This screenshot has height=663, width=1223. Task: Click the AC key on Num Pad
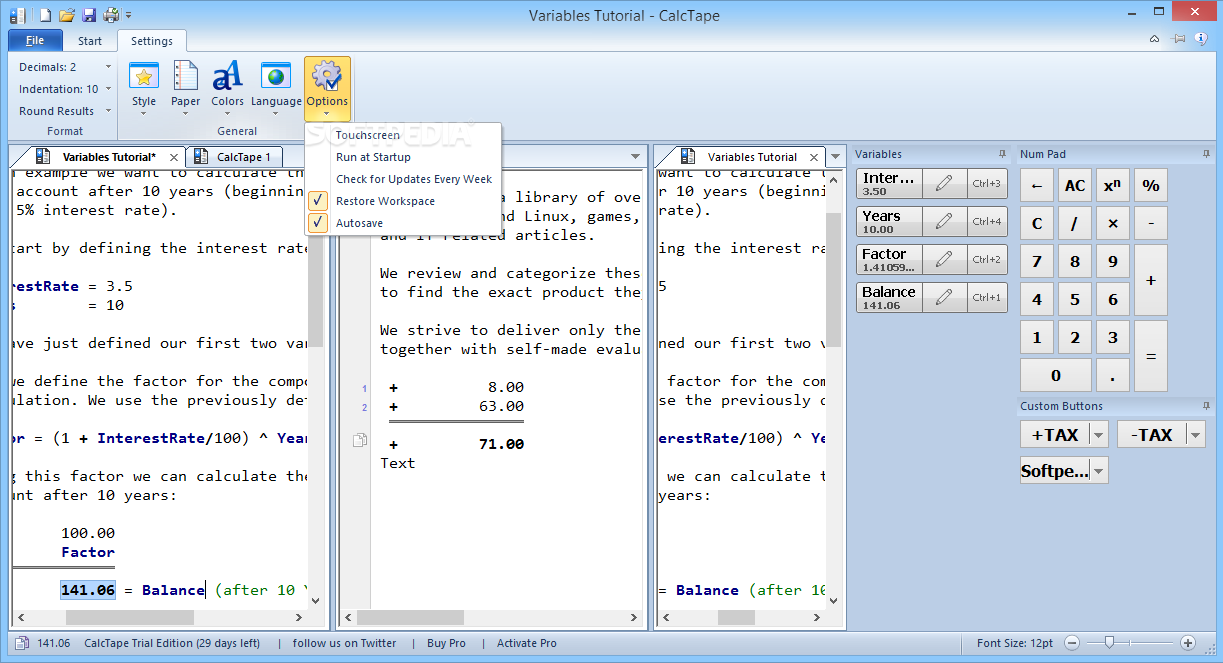(x=1075, y=185)
